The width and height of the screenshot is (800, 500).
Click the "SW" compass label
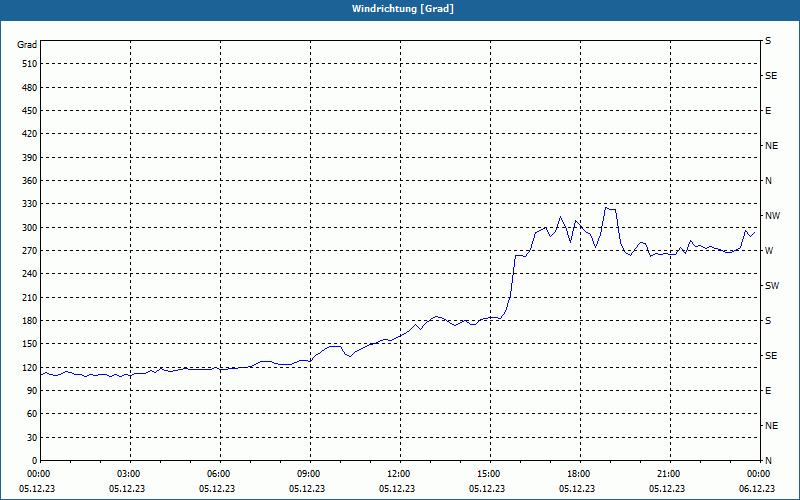point(772,286)
